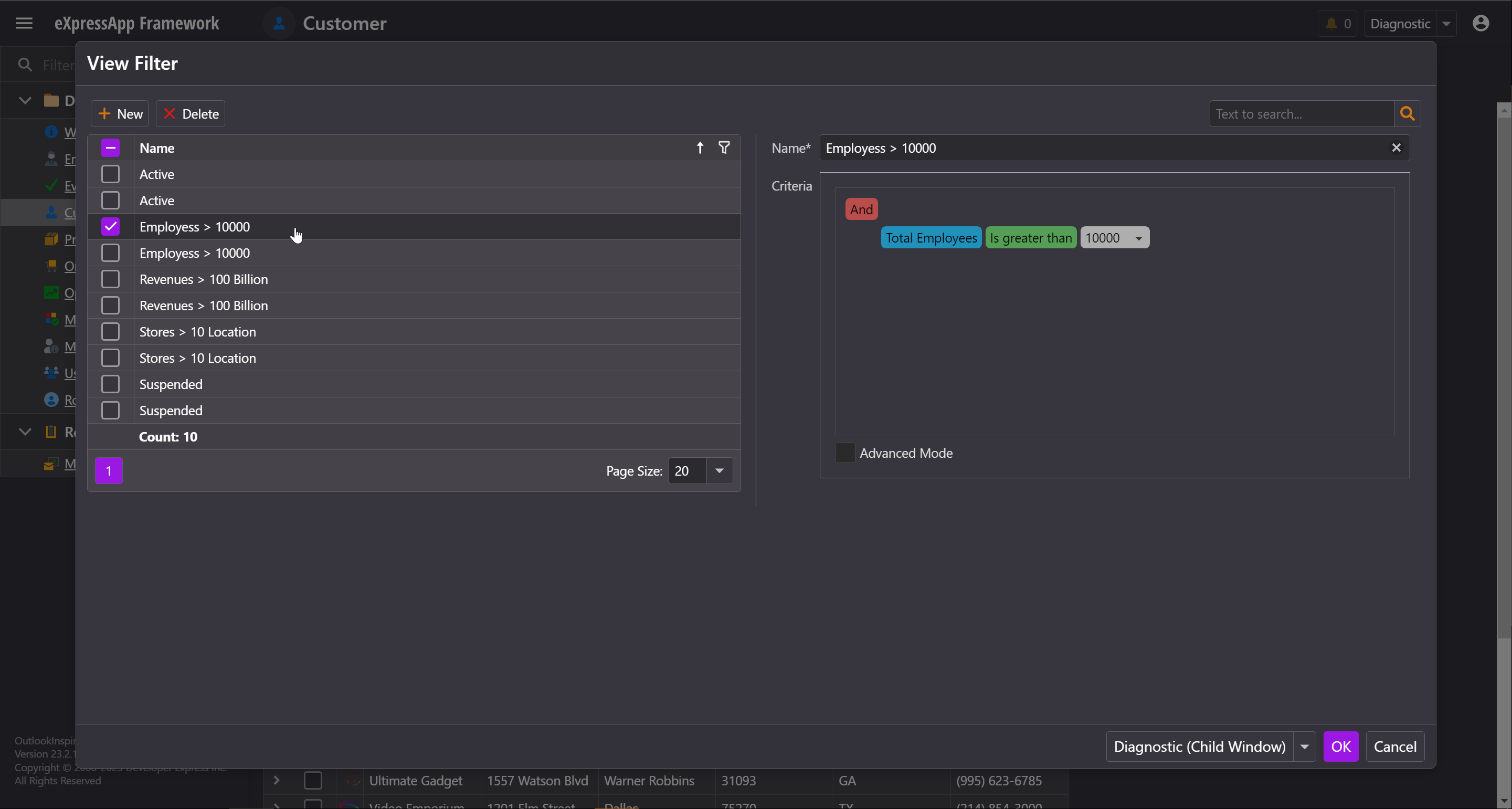The image size is (1512, 809).
Task: Click the plus icon on the New button
Action: (104, 114)
